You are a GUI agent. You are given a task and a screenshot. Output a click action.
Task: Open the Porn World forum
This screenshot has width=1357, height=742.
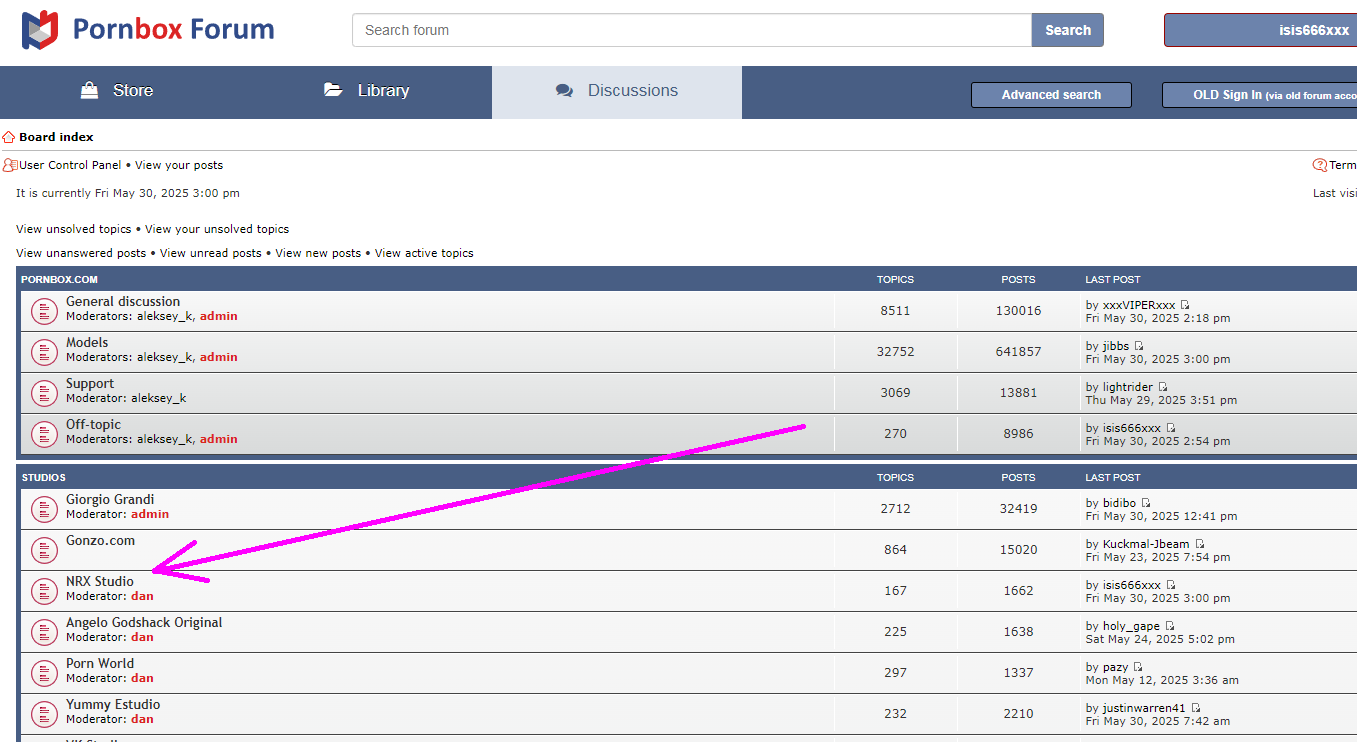click(100, 664)
